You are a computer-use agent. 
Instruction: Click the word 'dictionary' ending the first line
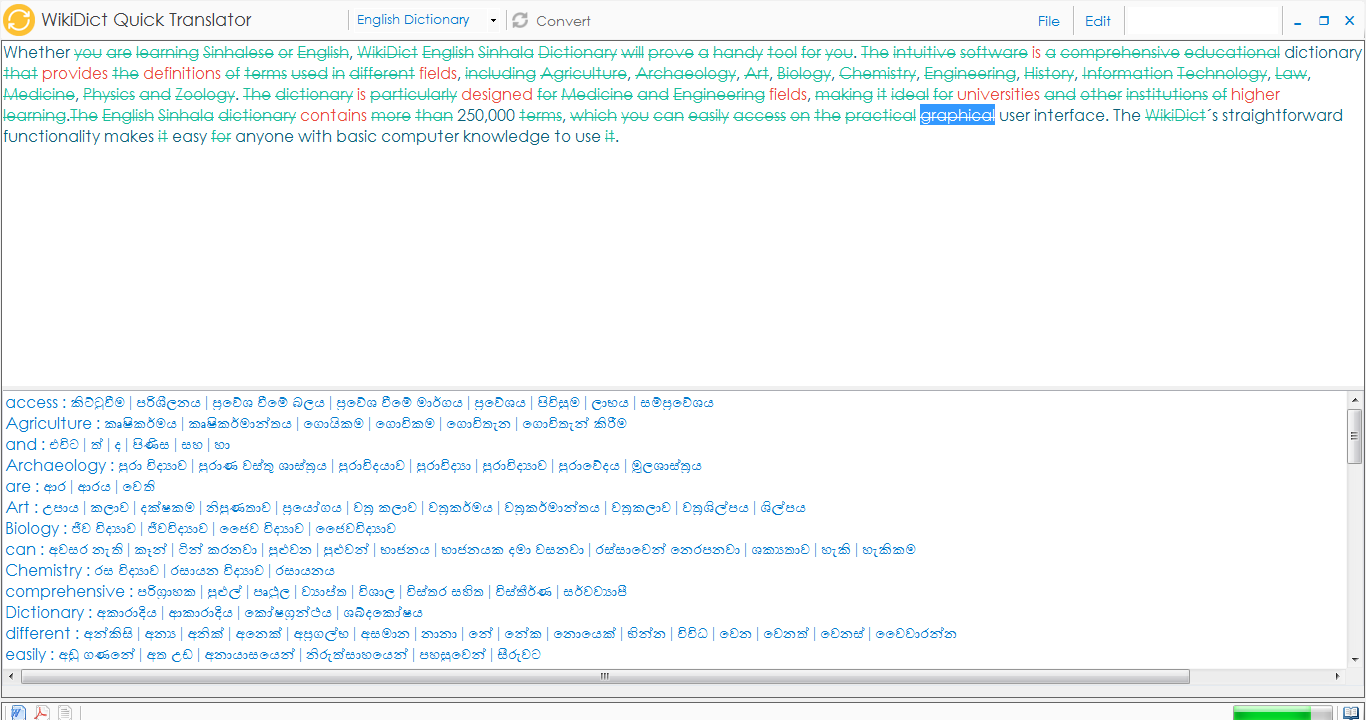pos(1324,52)
